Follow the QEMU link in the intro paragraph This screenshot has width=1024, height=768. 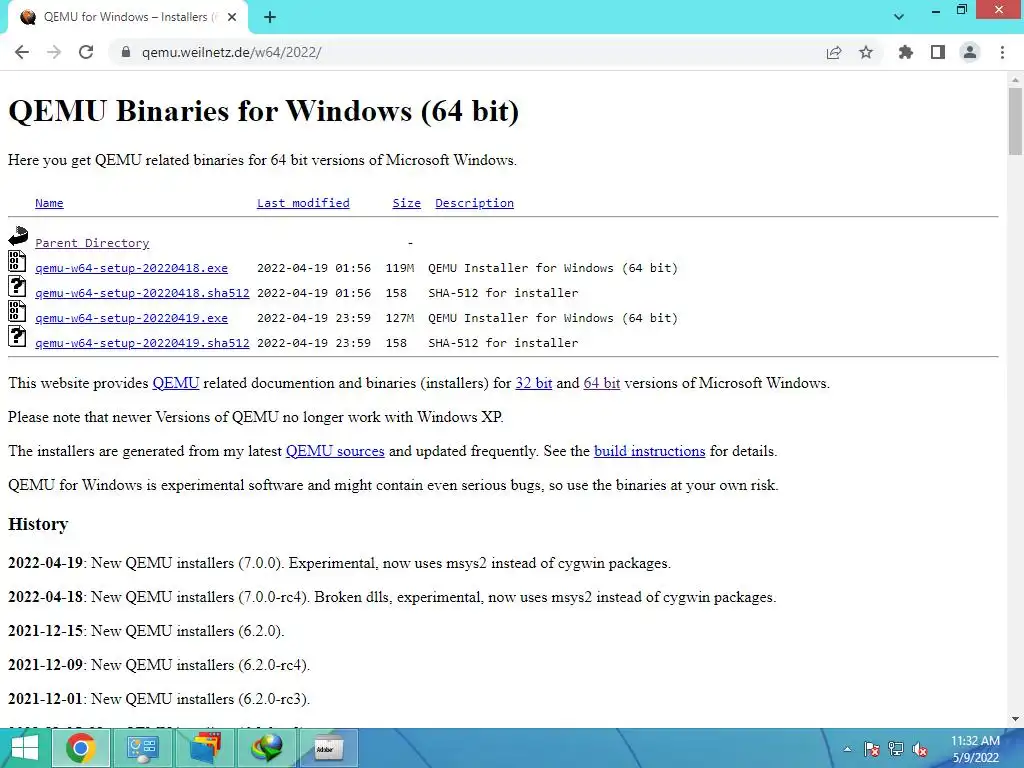(176, 383)
